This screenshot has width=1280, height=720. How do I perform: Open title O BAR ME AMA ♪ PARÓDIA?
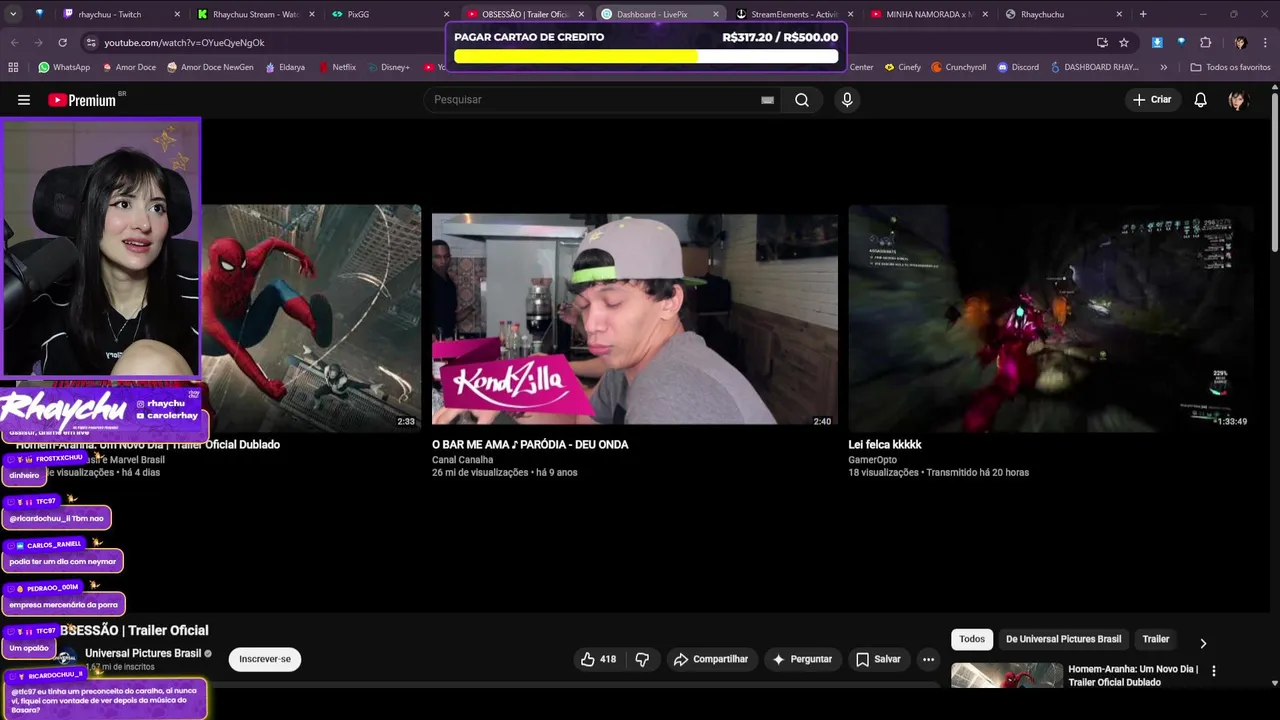[530, 444]
